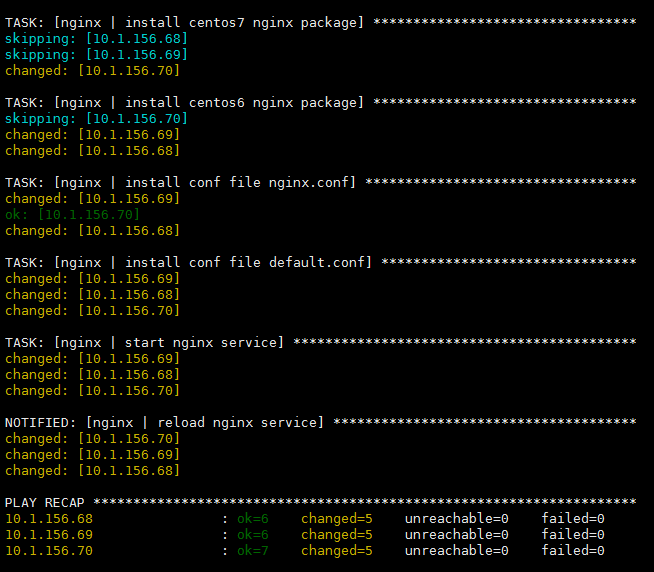Click the 'install centos7 nginx package' task line
654x572 pixels.
tap(320, 23)
